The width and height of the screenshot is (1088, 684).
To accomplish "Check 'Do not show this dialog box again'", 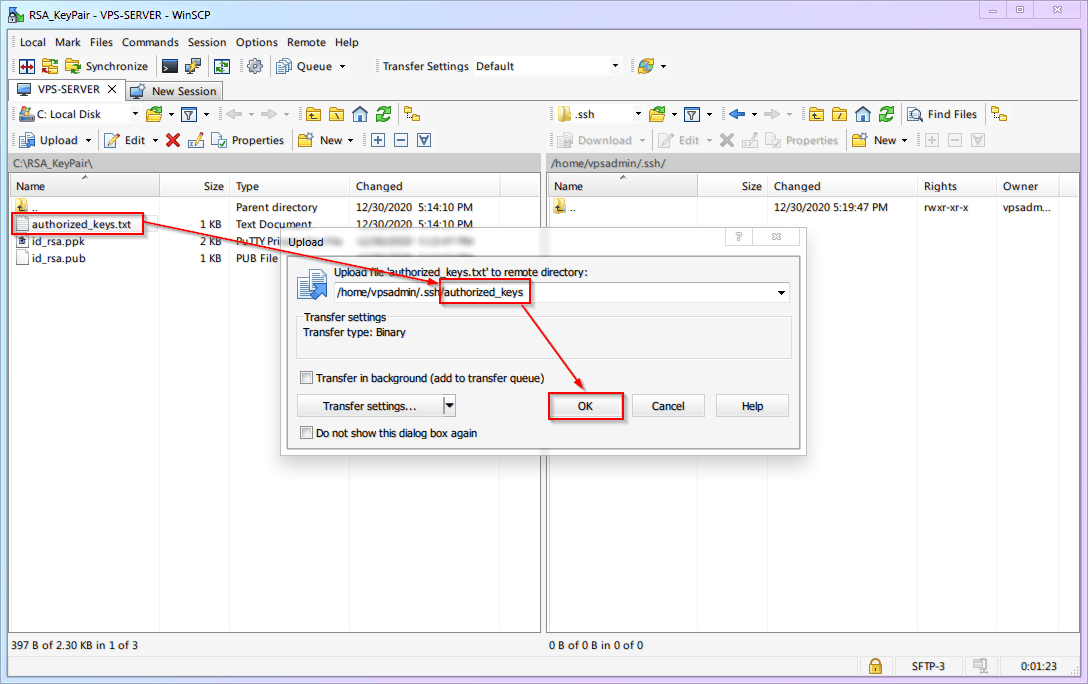I will 307,433.
